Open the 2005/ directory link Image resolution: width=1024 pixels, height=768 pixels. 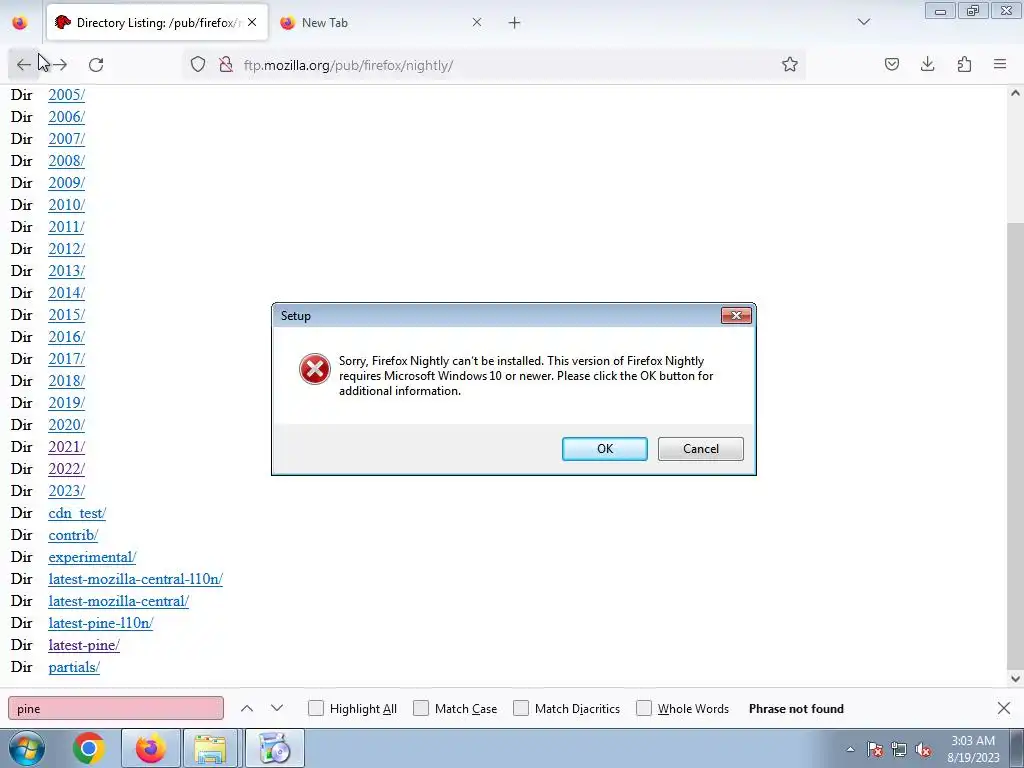click(x=67, y=95)
